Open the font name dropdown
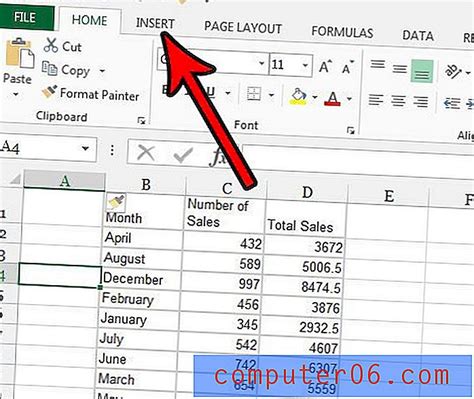474x399 pixels. coord(262,63)
